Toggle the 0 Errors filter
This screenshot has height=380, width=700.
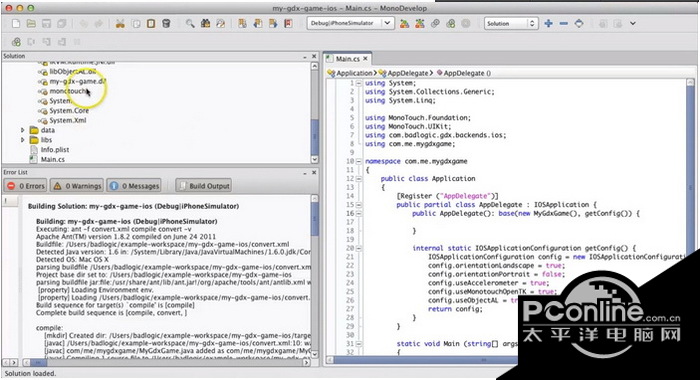25,186
